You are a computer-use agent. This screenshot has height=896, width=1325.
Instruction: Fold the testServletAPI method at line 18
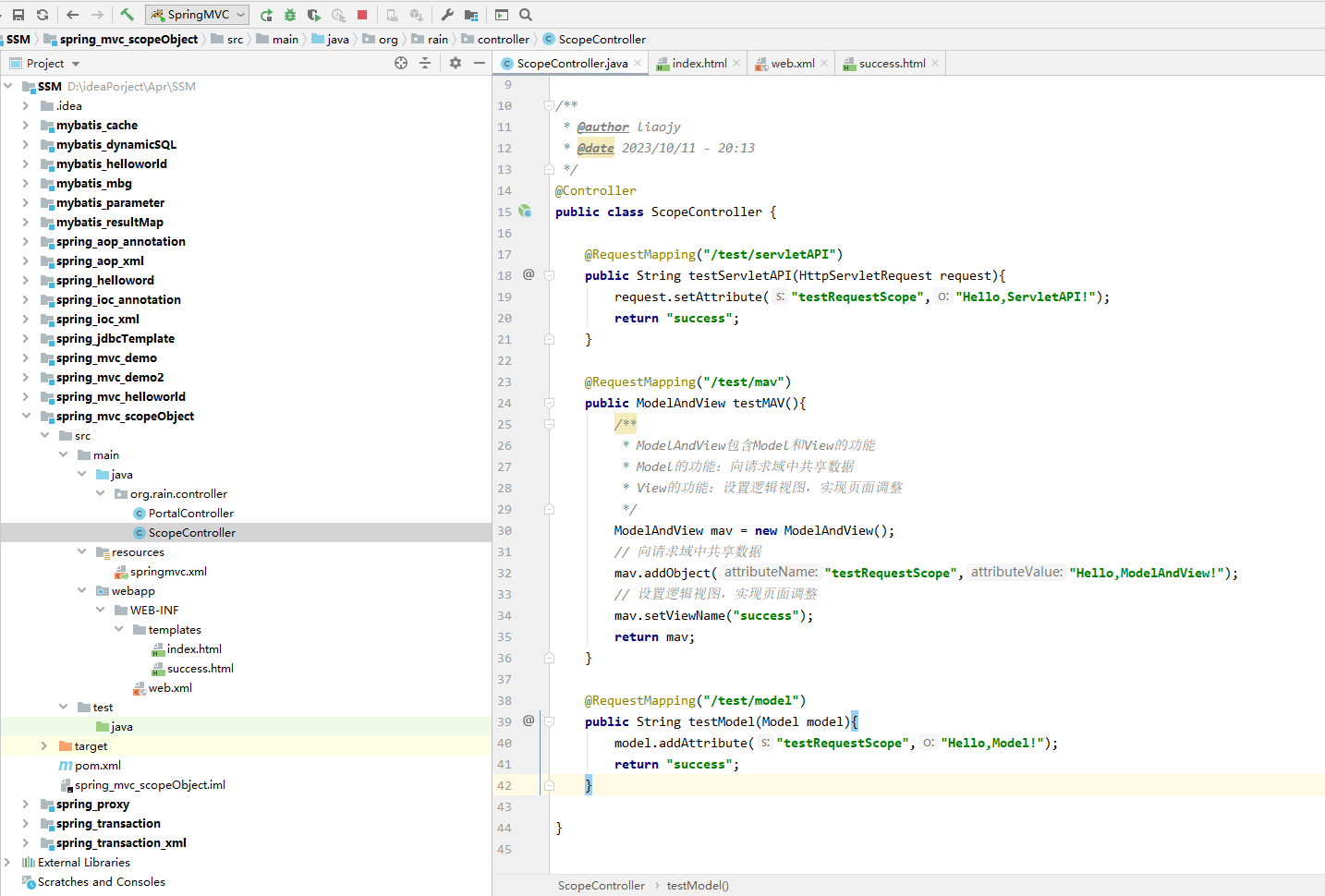(549, 275)
